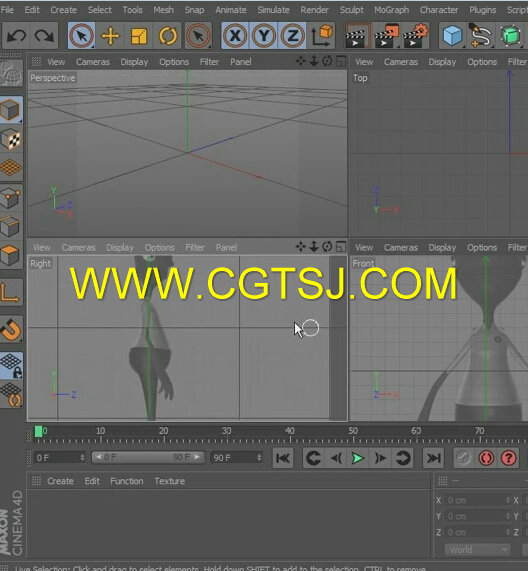Open Perspective viewport Filter menu
The image size is (528, 571).
pyautogui.click(x=209, y=62)
